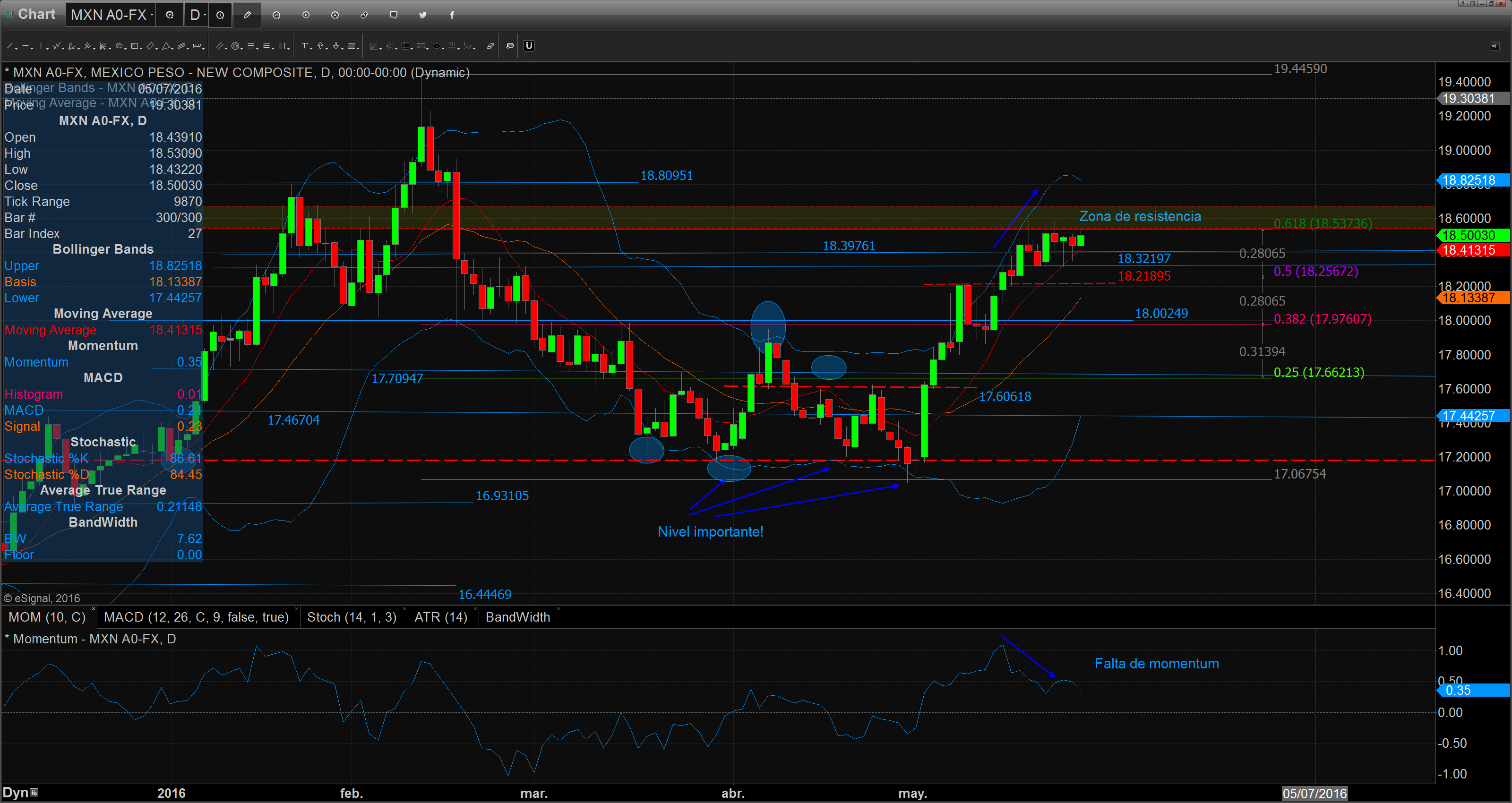The height and width of the screenshot is (803, 1512).
Task: Expand Fibonacci circles options arrow
Action: click(242, 49)
